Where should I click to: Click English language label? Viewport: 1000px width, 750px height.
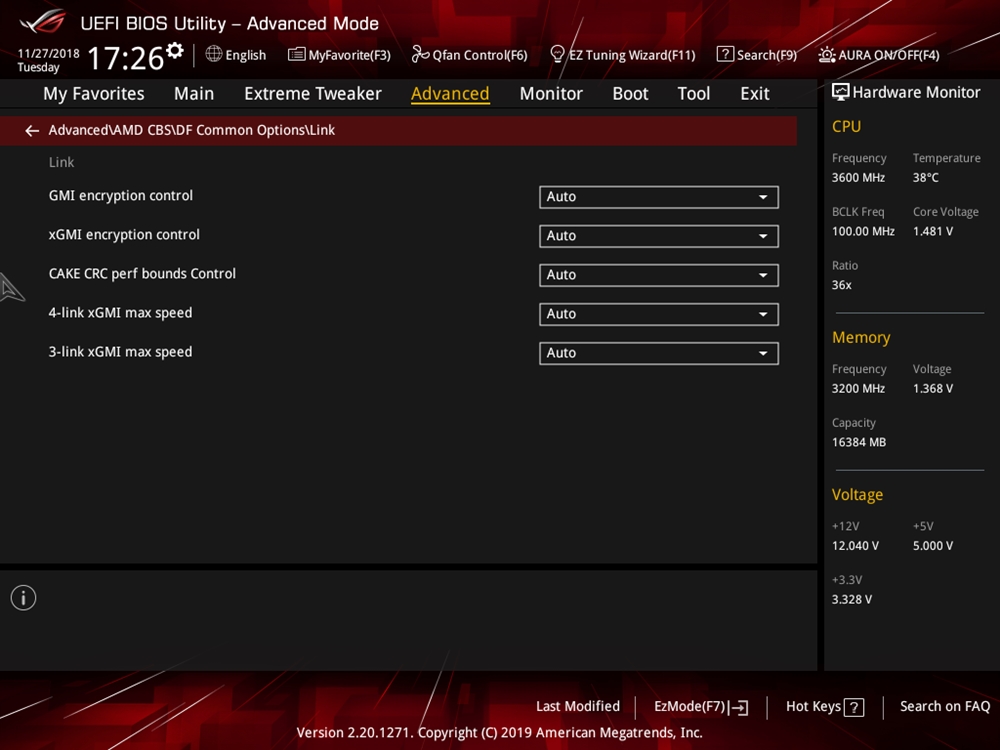pyautogui.click(x=246, y=55)
